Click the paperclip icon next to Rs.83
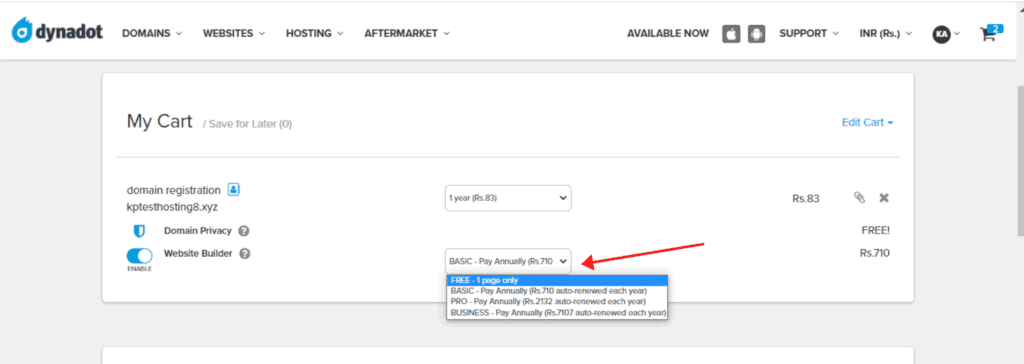This screenshot has height=364, width=1024. (x=859, y=197)
